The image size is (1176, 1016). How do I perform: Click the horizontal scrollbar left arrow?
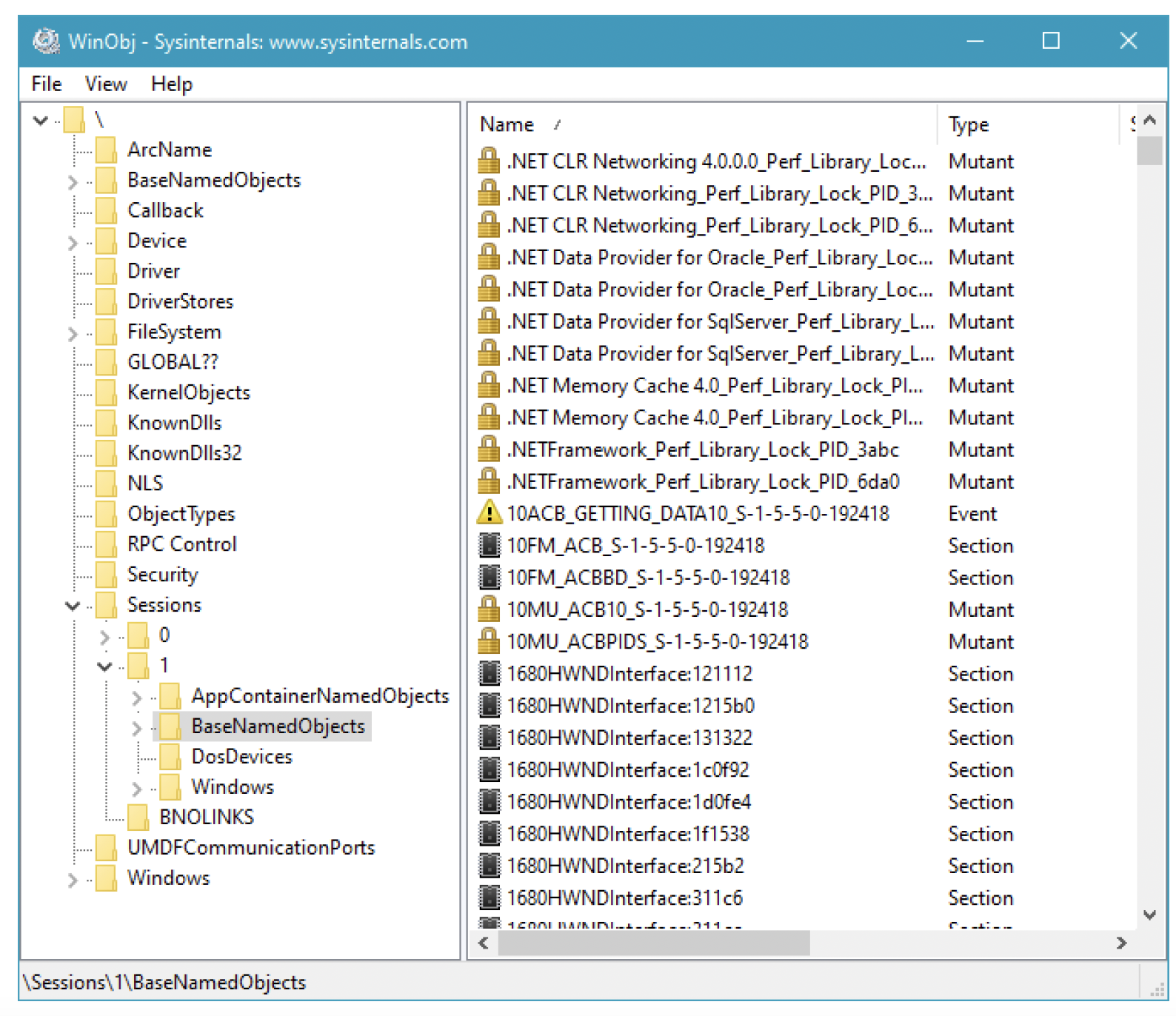pyautogui.click(x=484, y=943)
